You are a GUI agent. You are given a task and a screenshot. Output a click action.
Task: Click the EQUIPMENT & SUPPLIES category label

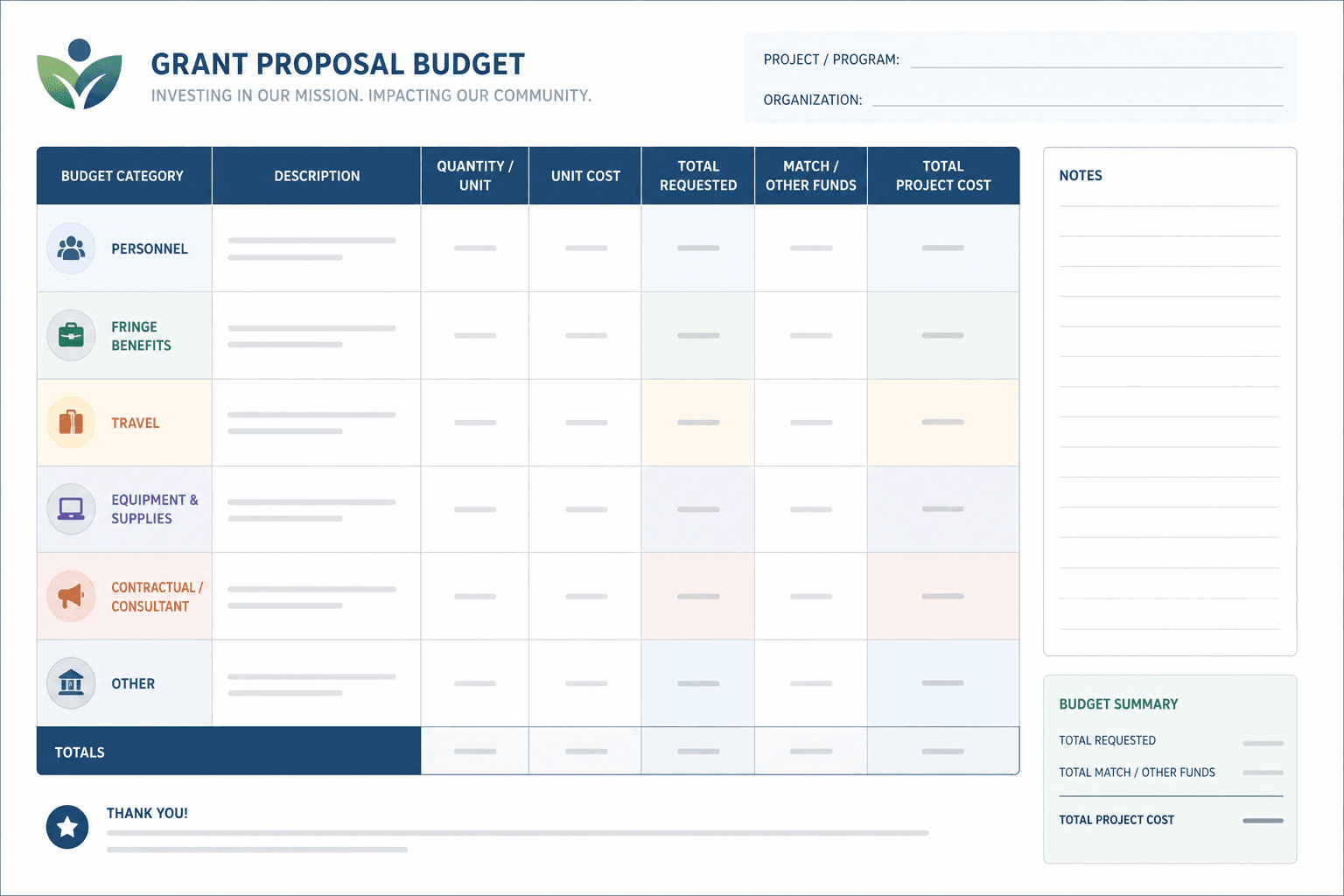pyautogui.click(x=155, y=509)
